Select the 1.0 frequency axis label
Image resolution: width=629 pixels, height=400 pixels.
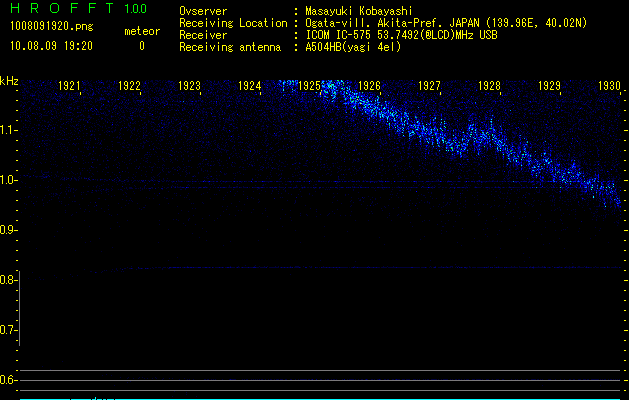(9, 180)
